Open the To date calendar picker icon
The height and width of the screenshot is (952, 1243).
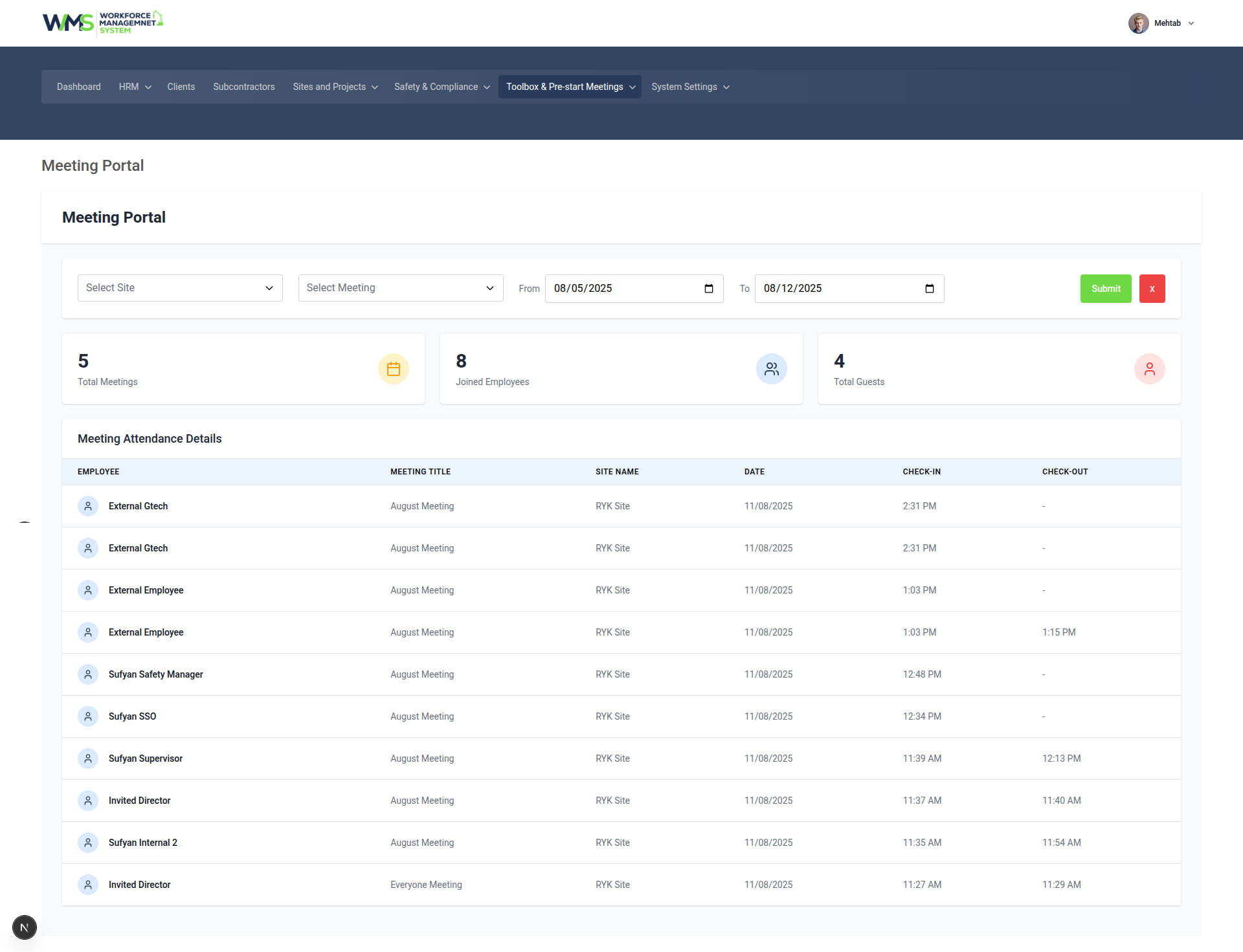930,289
